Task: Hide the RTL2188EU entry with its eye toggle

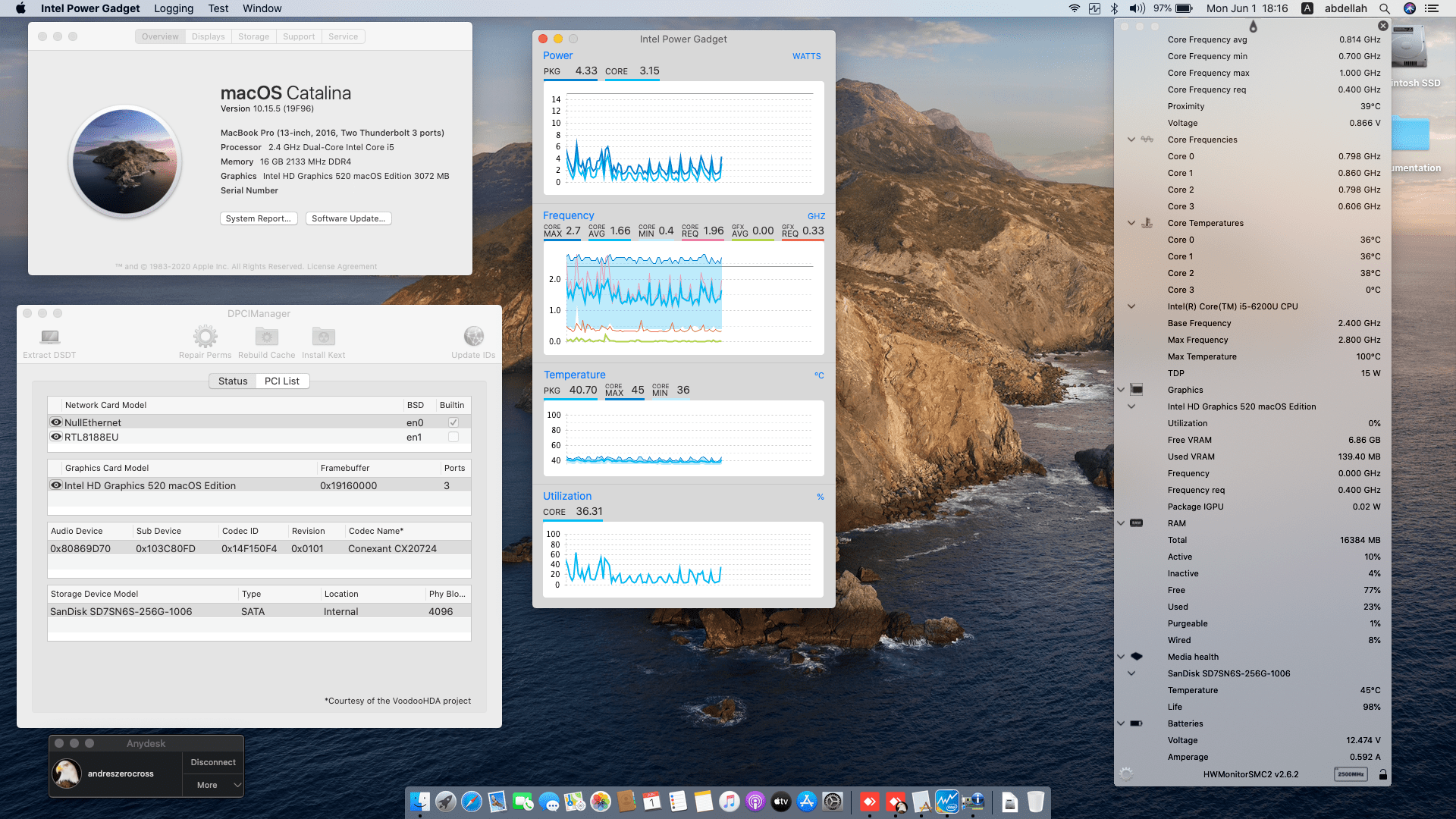Action: point(55,437)
